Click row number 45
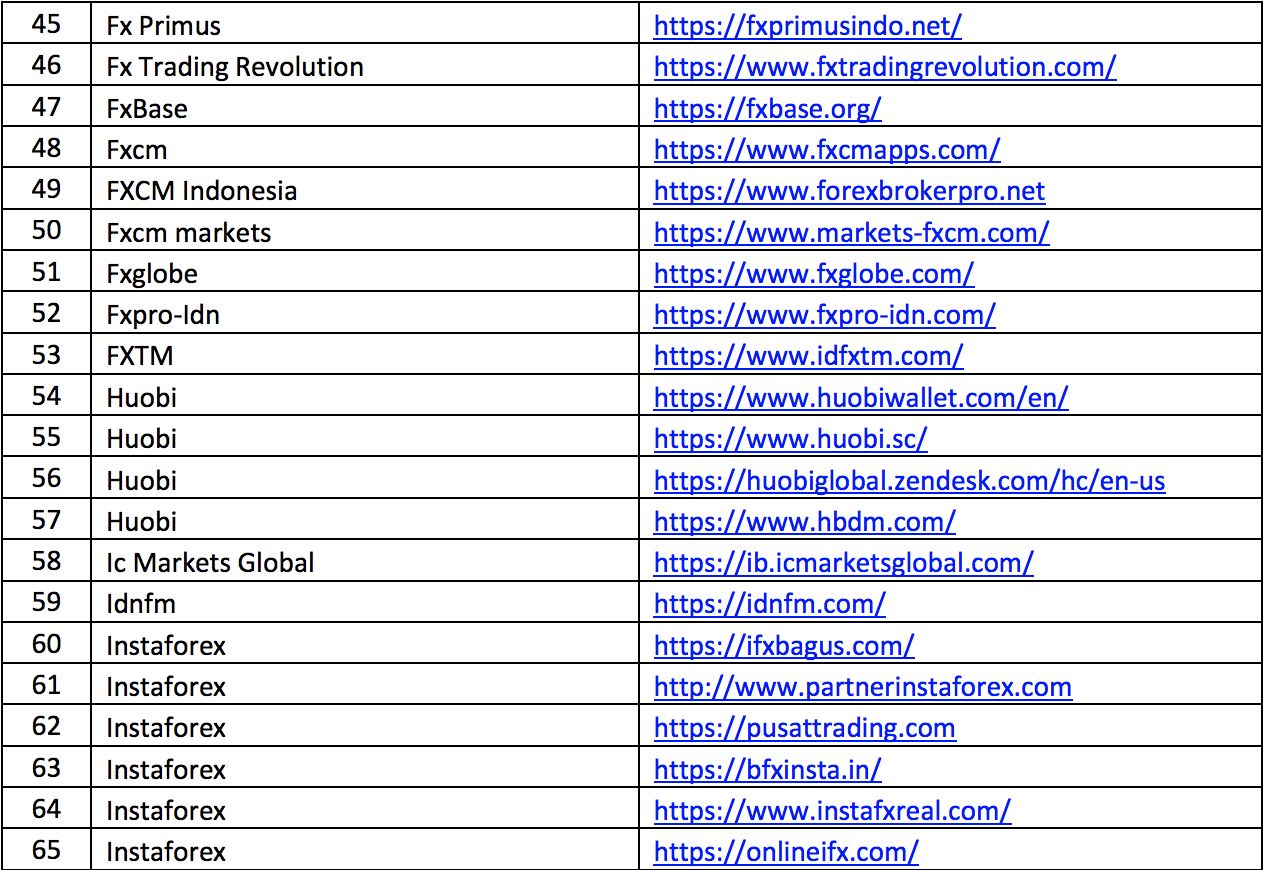The width and height of the screenshot is (1266, 870). (x=47, y=24)
